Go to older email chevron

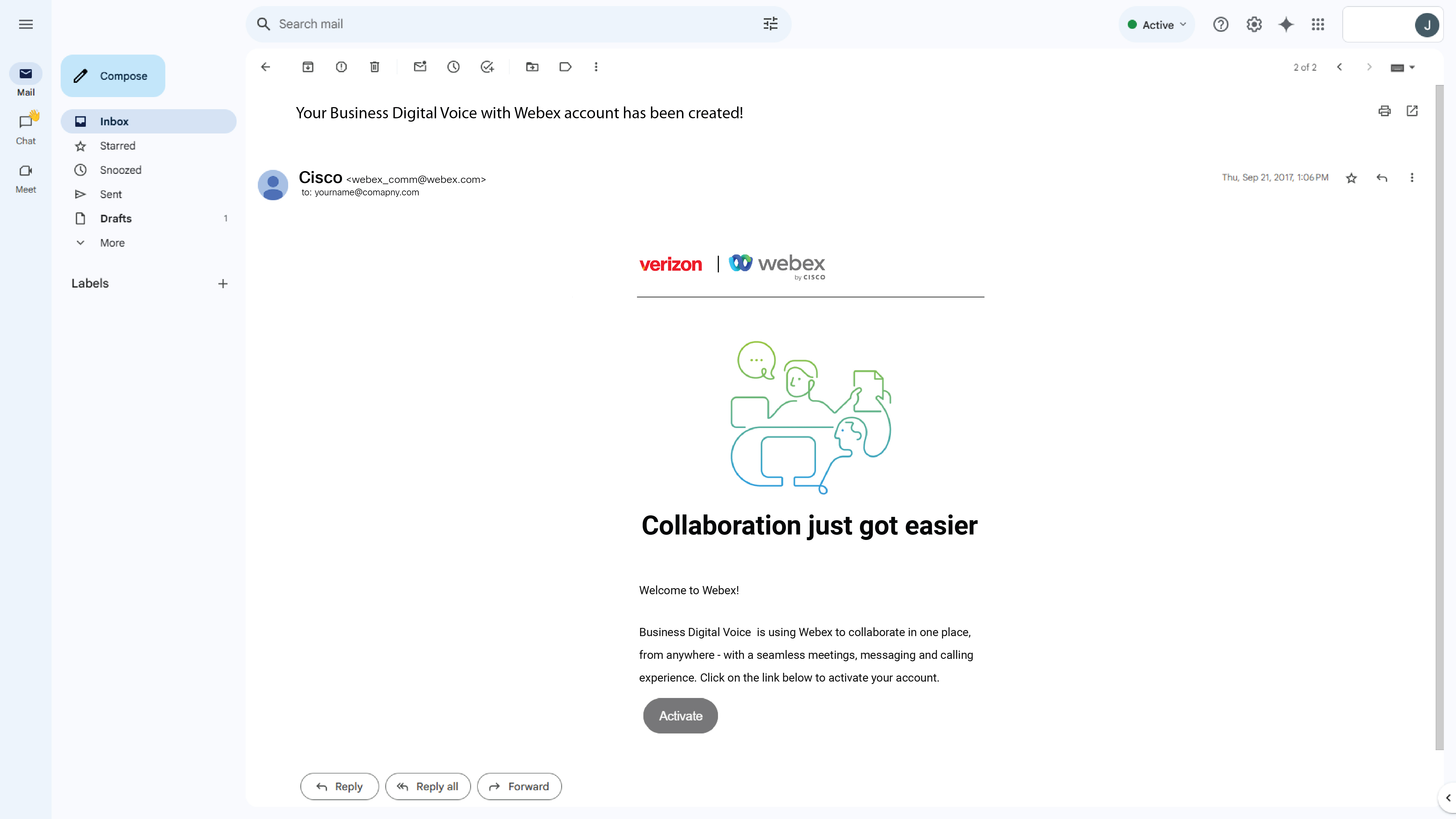1369,67
